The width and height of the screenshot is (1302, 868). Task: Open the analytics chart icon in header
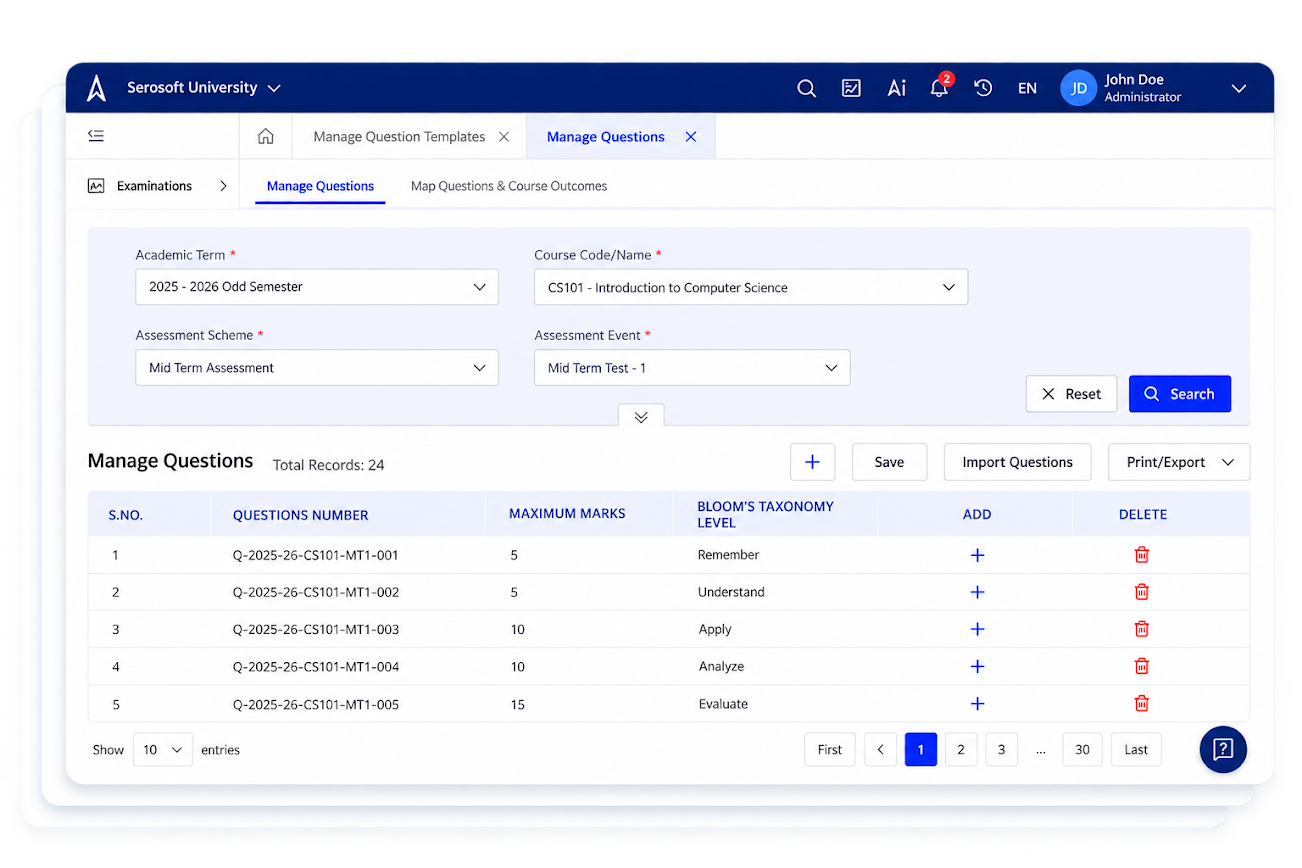pos(851,88)
